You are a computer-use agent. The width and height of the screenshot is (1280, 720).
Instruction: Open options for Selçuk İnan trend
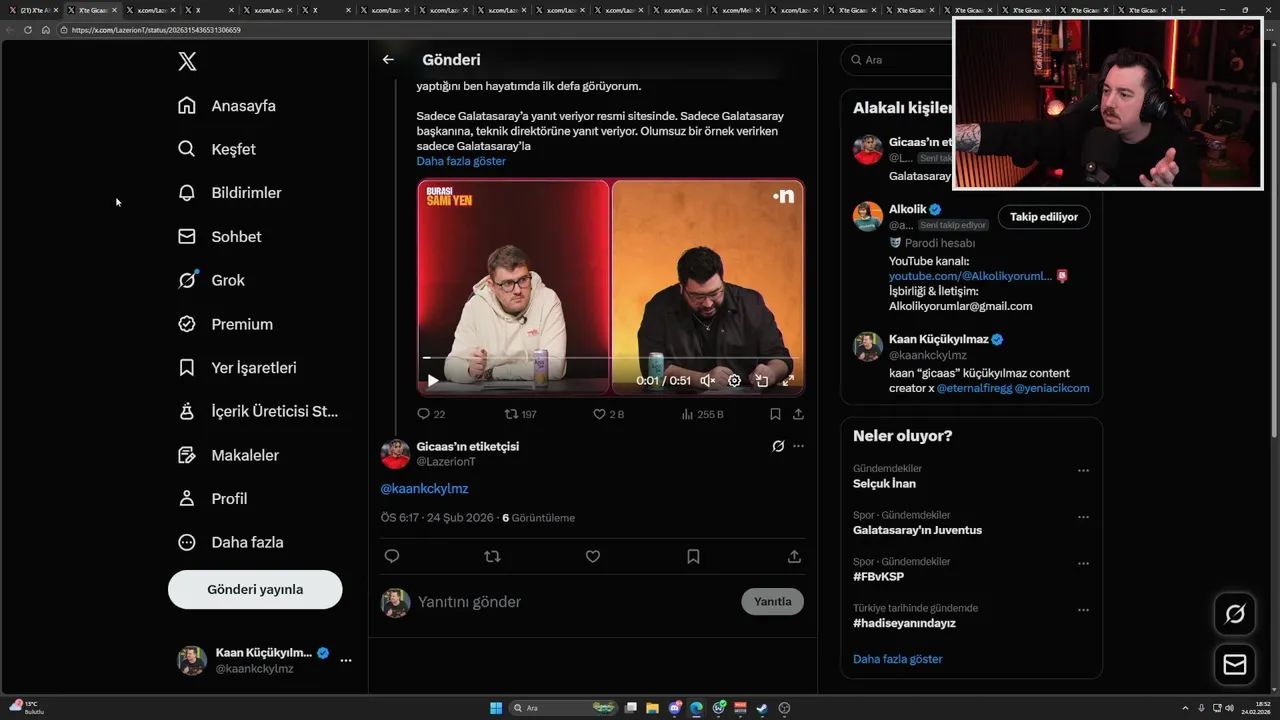click(1083, 471)
